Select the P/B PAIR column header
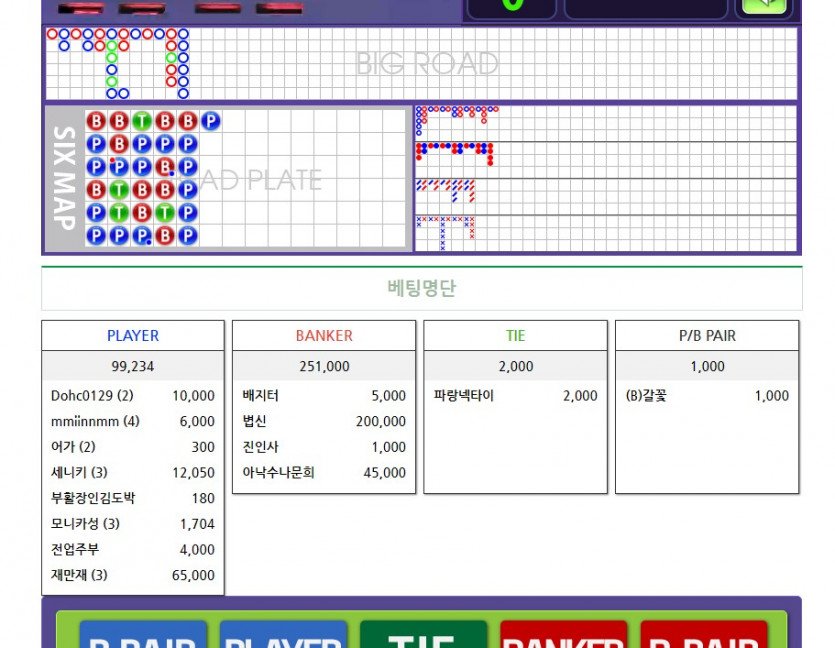The width and height of the screenshot is (835, 648). pyautogui.click(x=707, y=336)
